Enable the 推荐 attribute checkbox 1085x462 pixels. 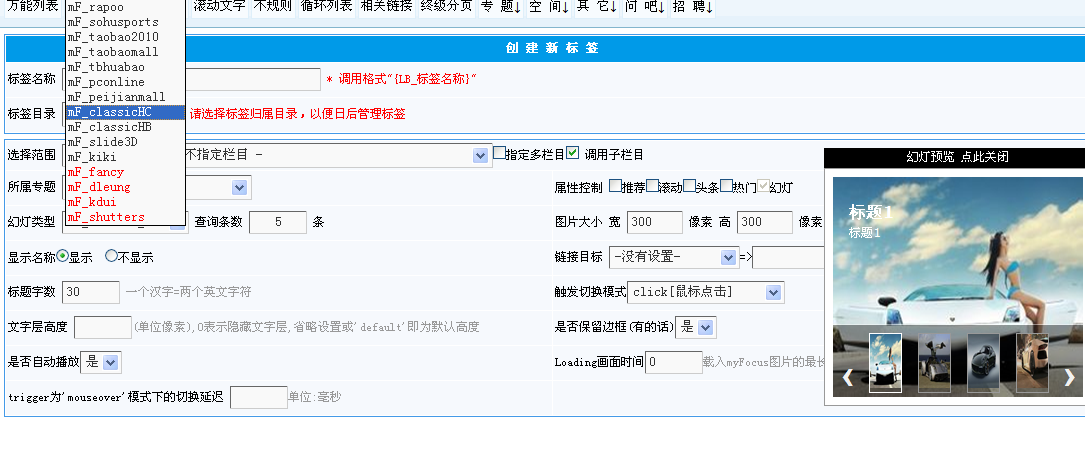click(x=615, y=185)
